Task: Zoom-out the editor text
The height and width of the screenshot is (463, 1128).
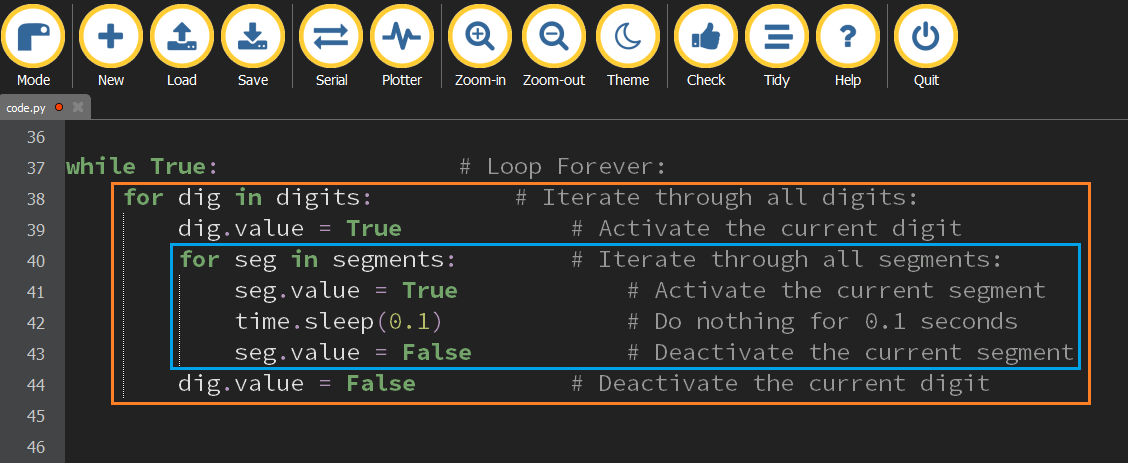Action: coord(553,37)
